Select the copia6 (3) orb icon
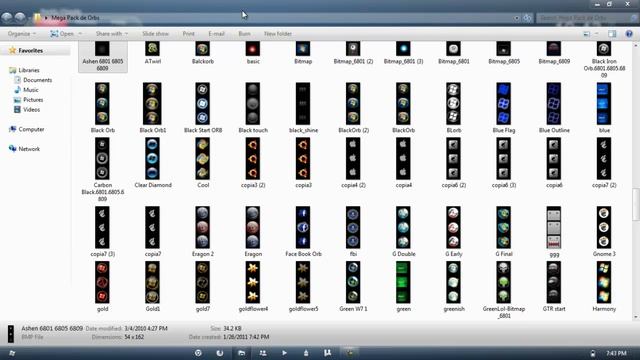 click(x=504, y=158)
